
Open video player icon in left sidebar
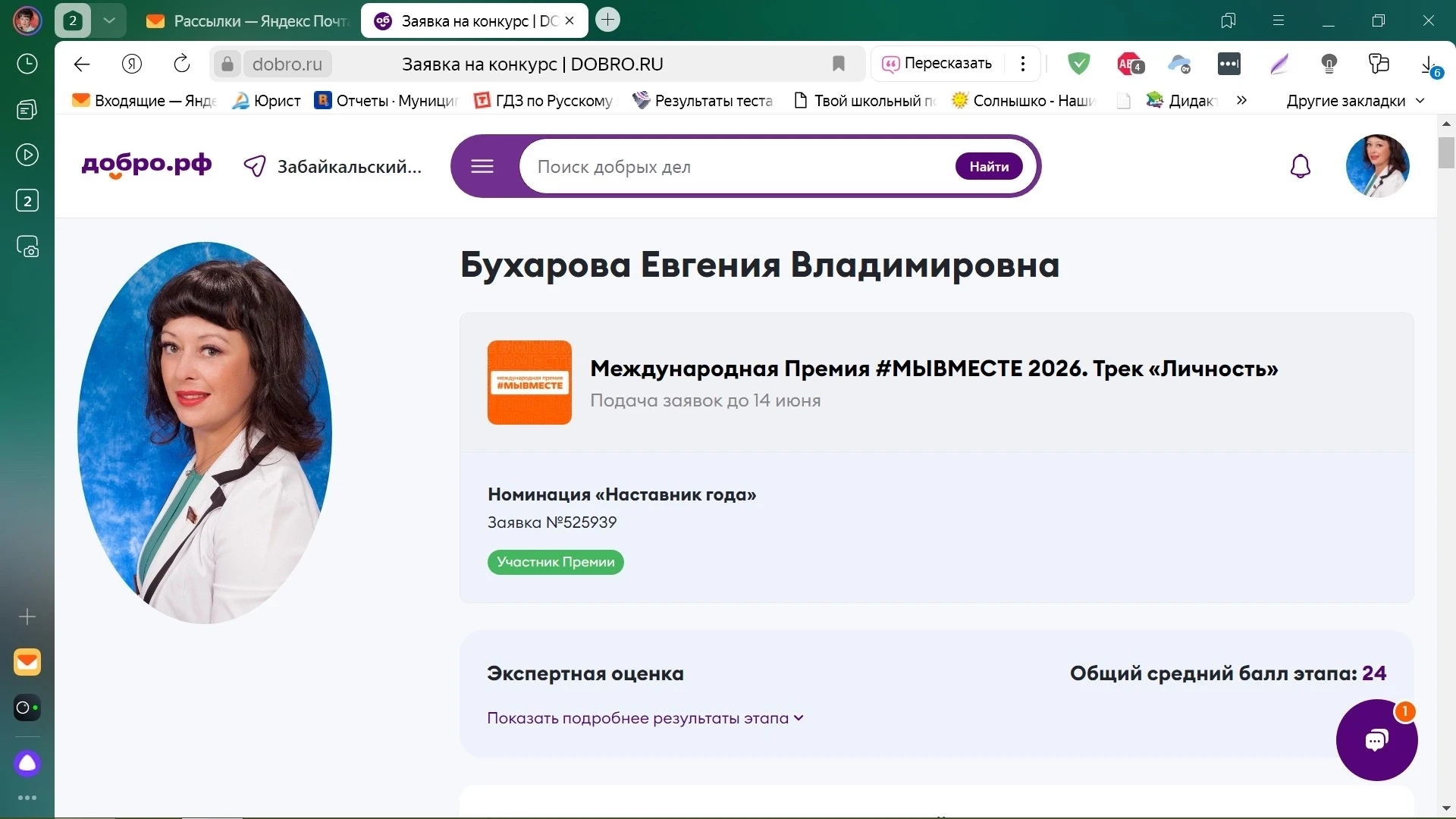pos(27,155)
